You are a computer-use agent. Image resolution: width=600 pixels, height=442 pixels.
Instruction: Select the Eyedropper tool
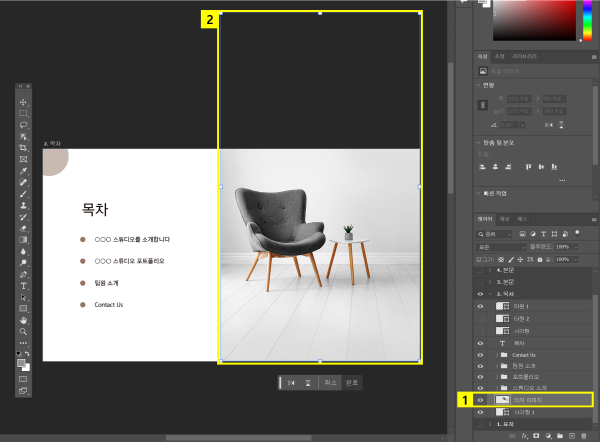pos(23,171)
